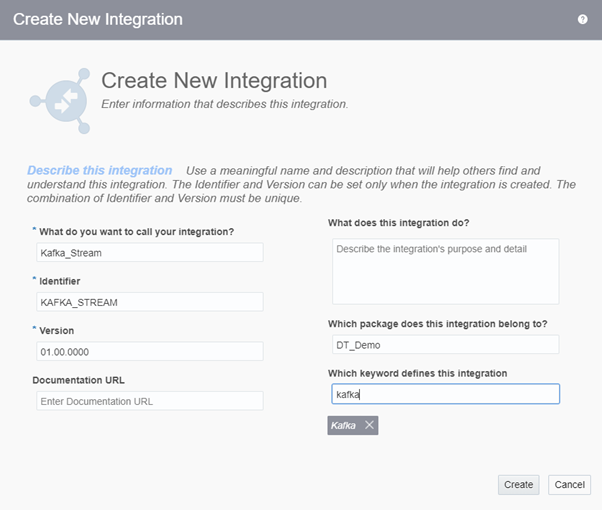Remove the Kafka keyword tag
The height and width of the screenshot is (510, 602).
(x=369, y=425)
